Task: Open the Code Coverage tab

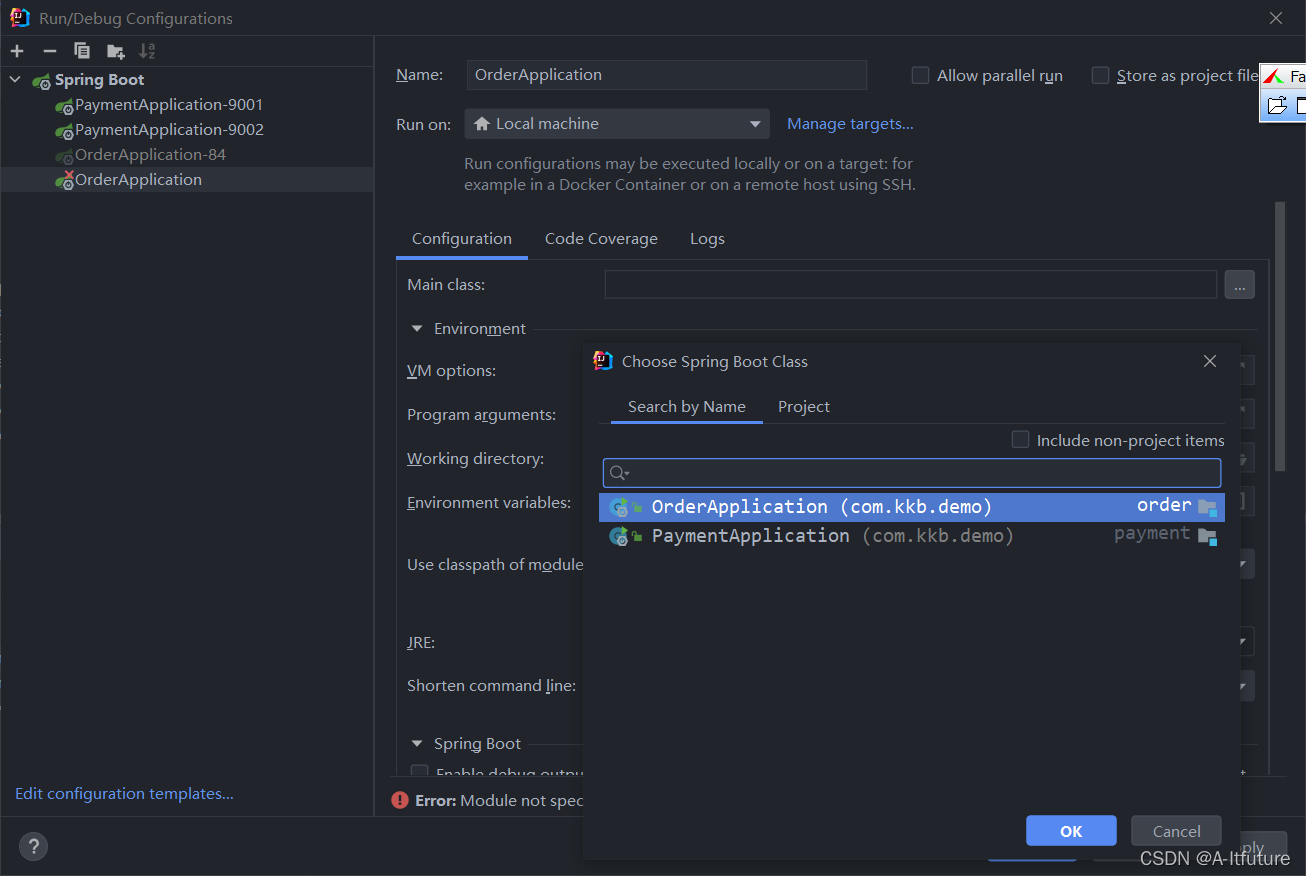Action: coord(601,239)
